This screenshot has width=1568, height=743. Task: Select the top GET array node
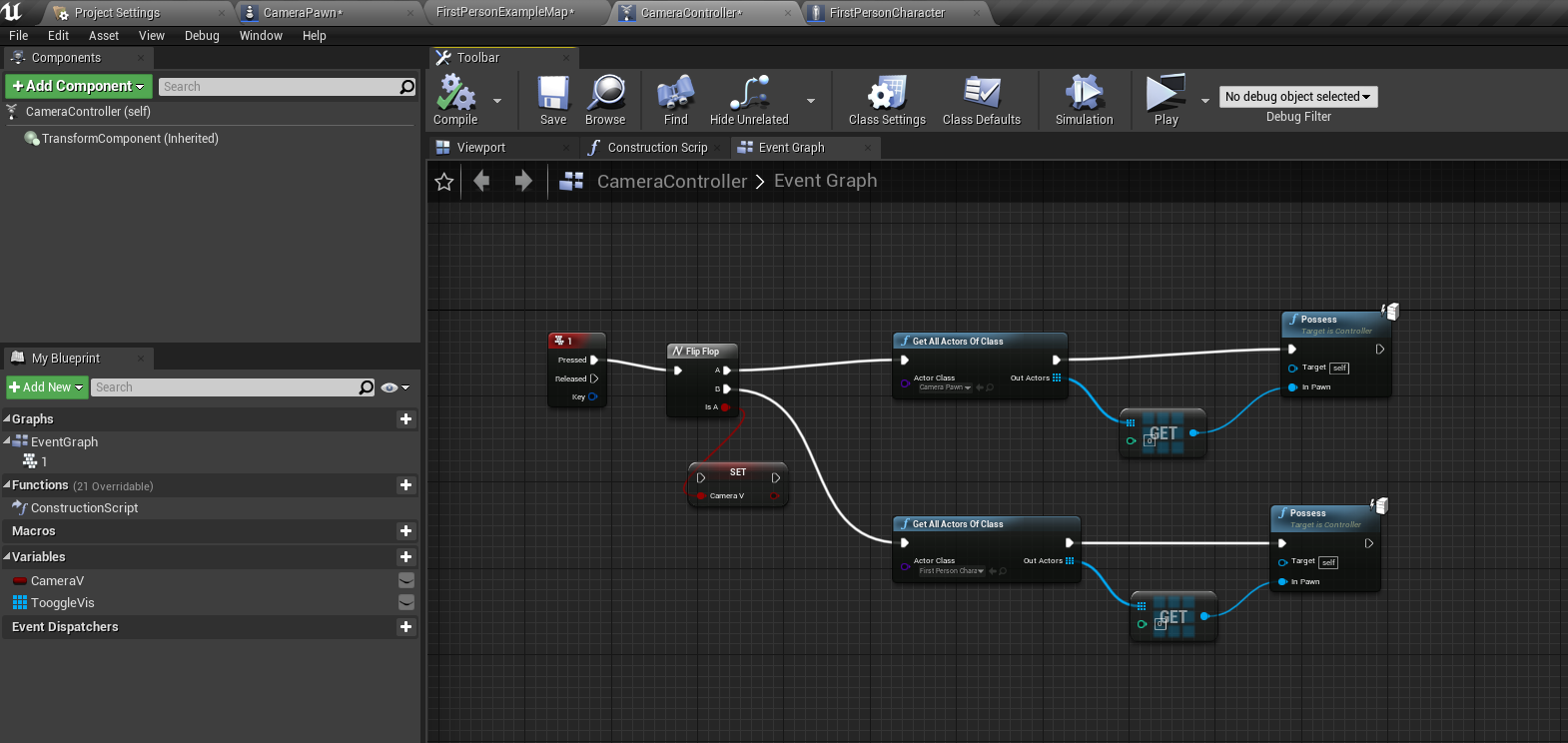tap(1163, 433)
